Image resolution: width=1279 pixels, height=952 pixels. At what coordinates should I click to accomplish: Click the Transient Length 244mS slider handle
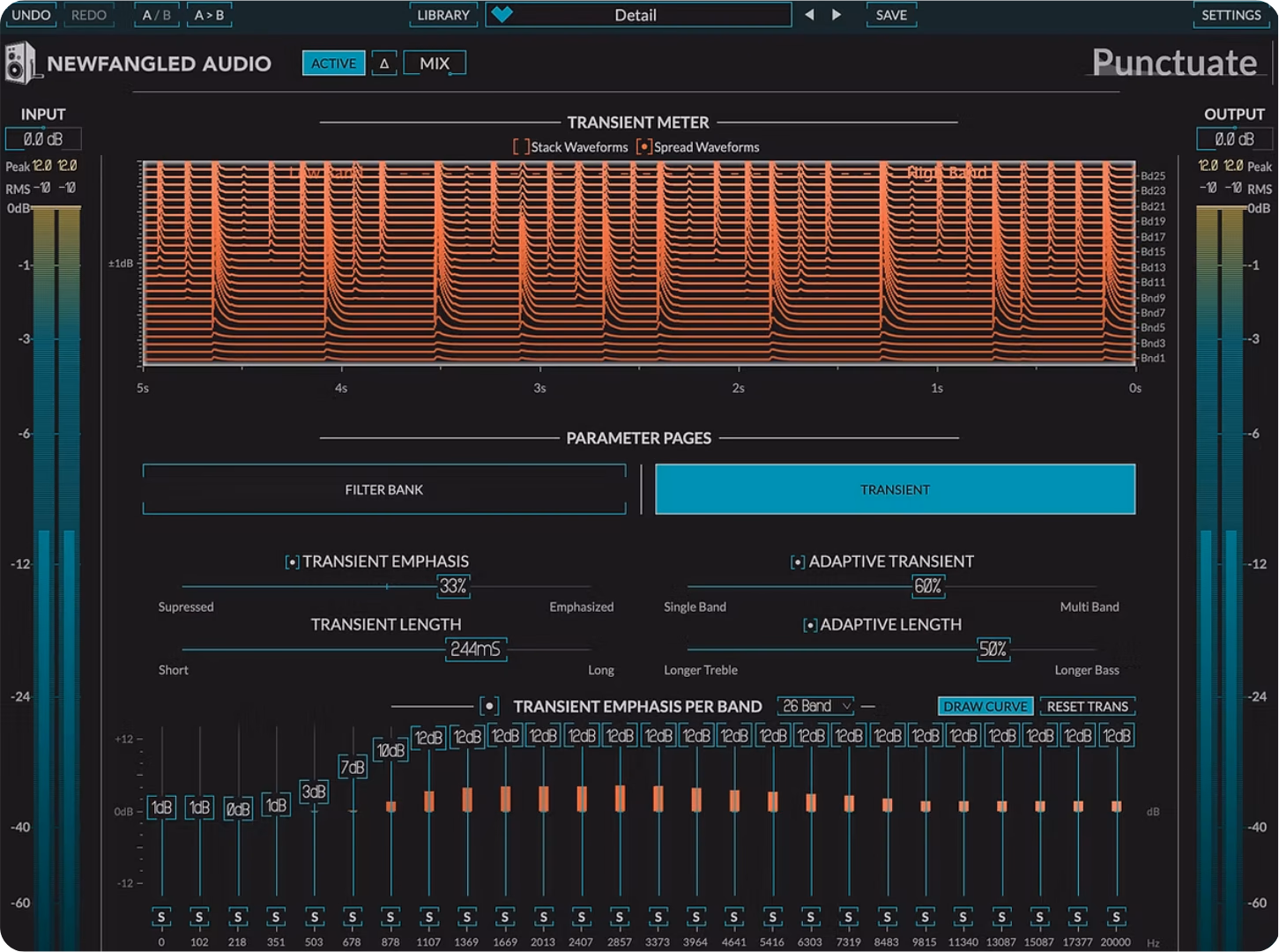coord(475,650)
